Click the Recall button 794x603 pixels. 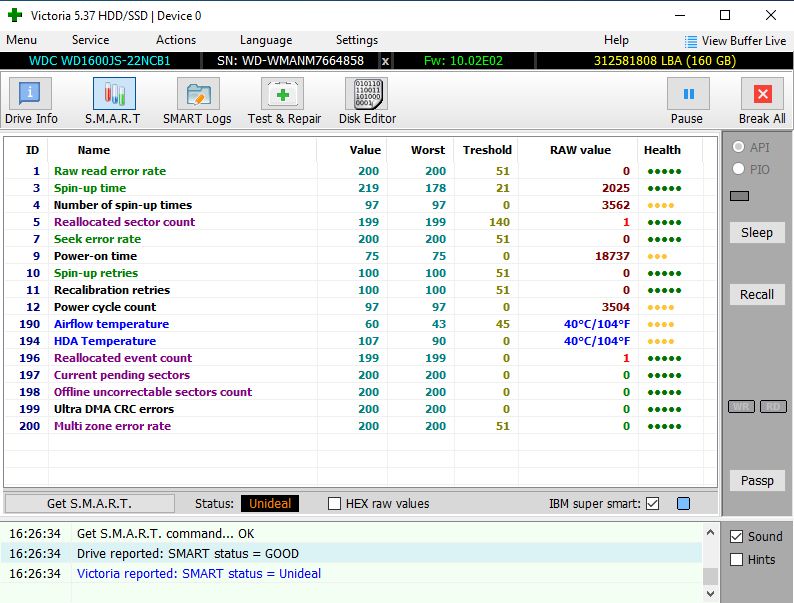click(757, 294)
